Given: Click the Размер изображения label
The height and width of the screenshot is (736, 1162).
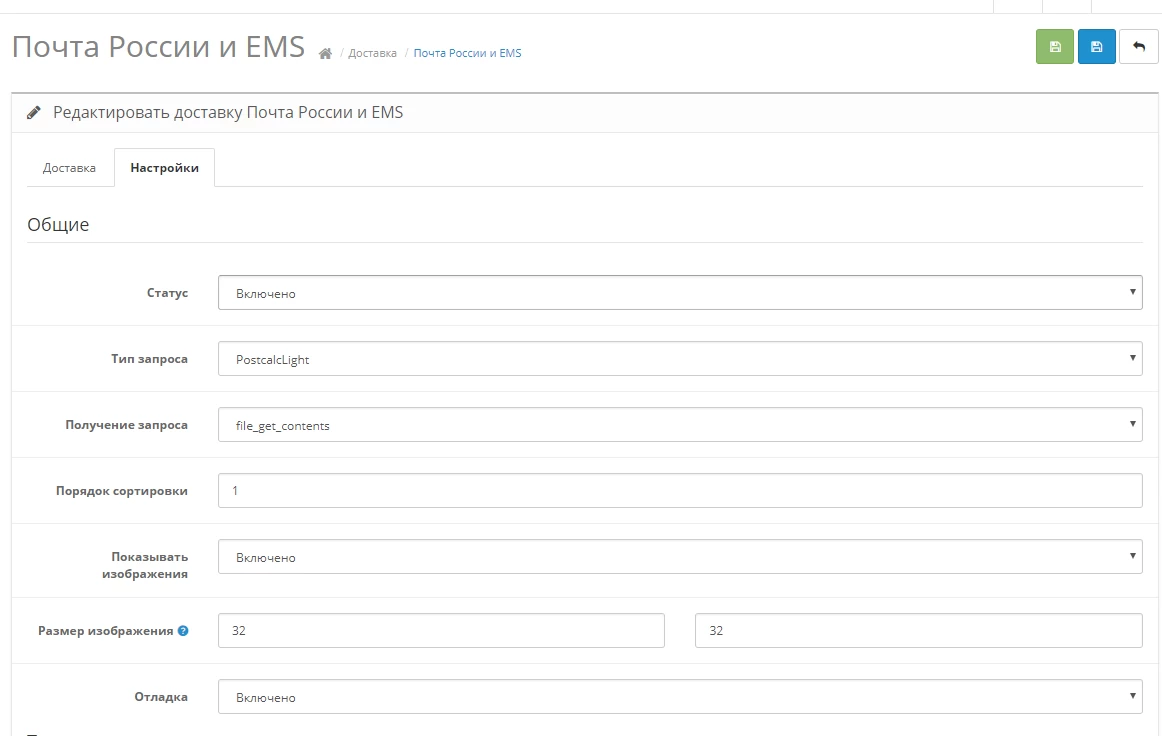Looking at the screenshot, I should point(105,631).
